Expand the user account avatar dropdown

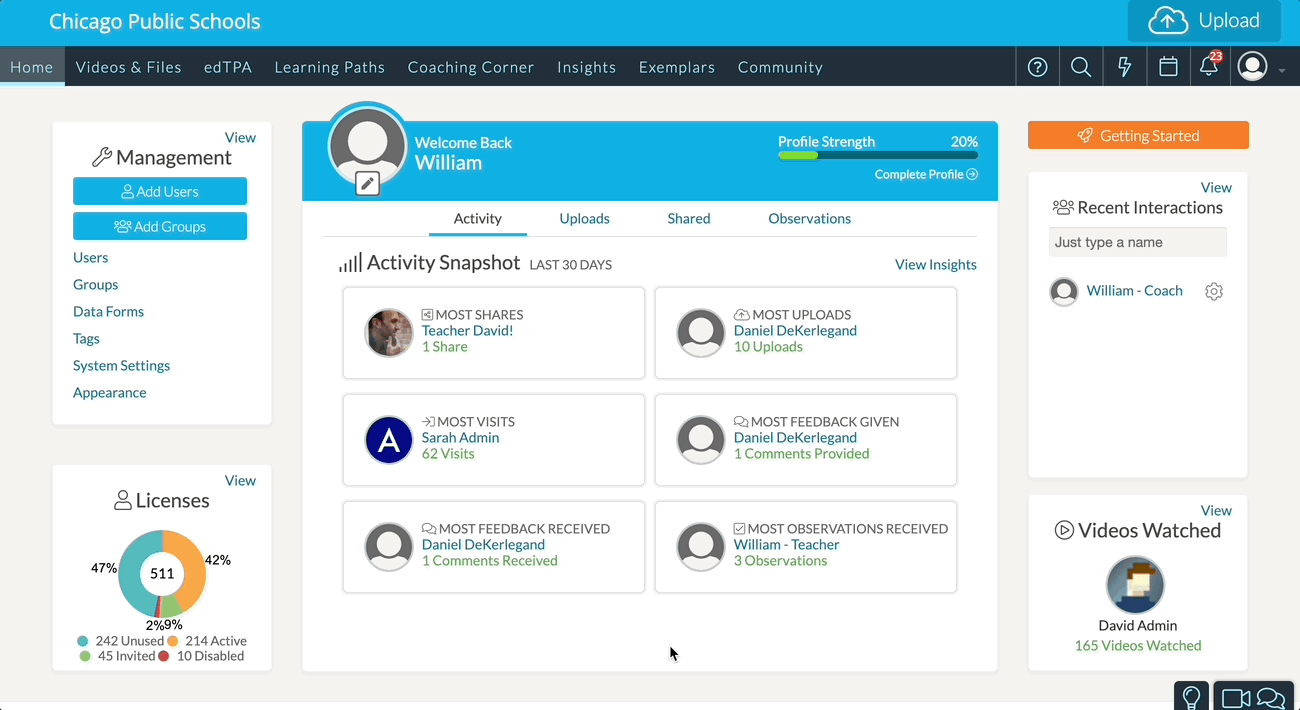pos(1260,67)
